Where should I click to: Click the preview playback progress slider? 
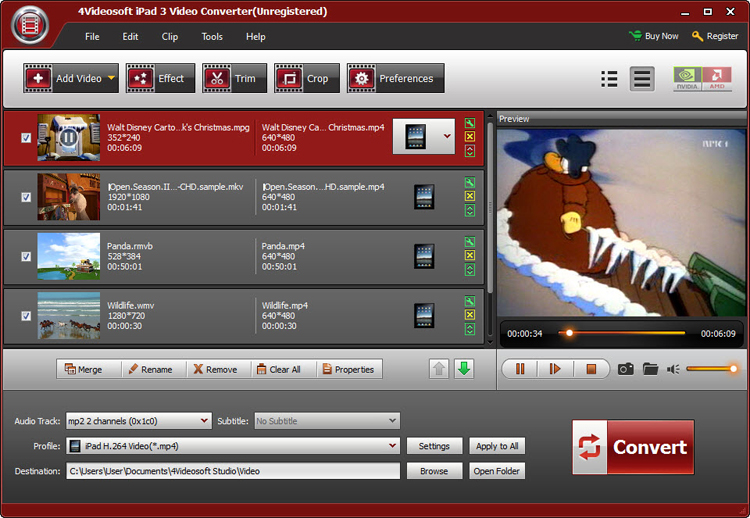coord(622,333)
